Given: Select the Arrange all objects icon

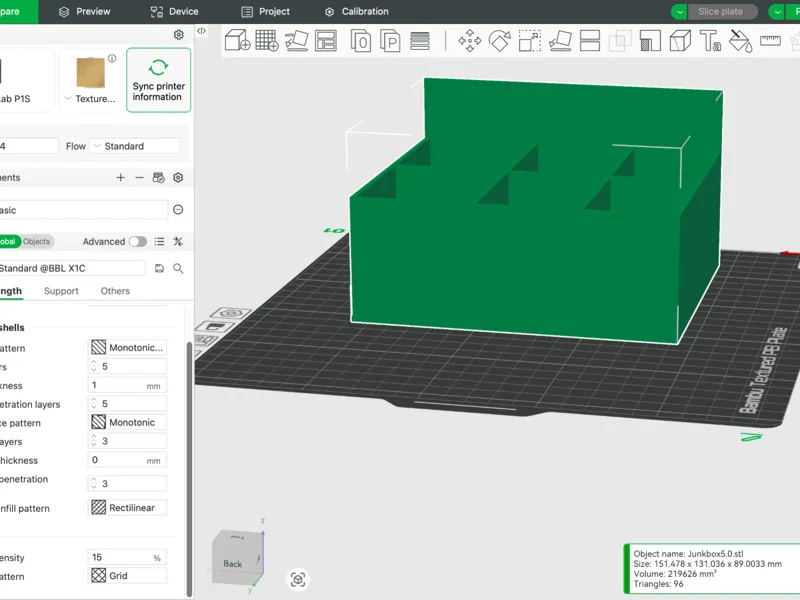Looking at the screenshot, I should coord(326,41).
